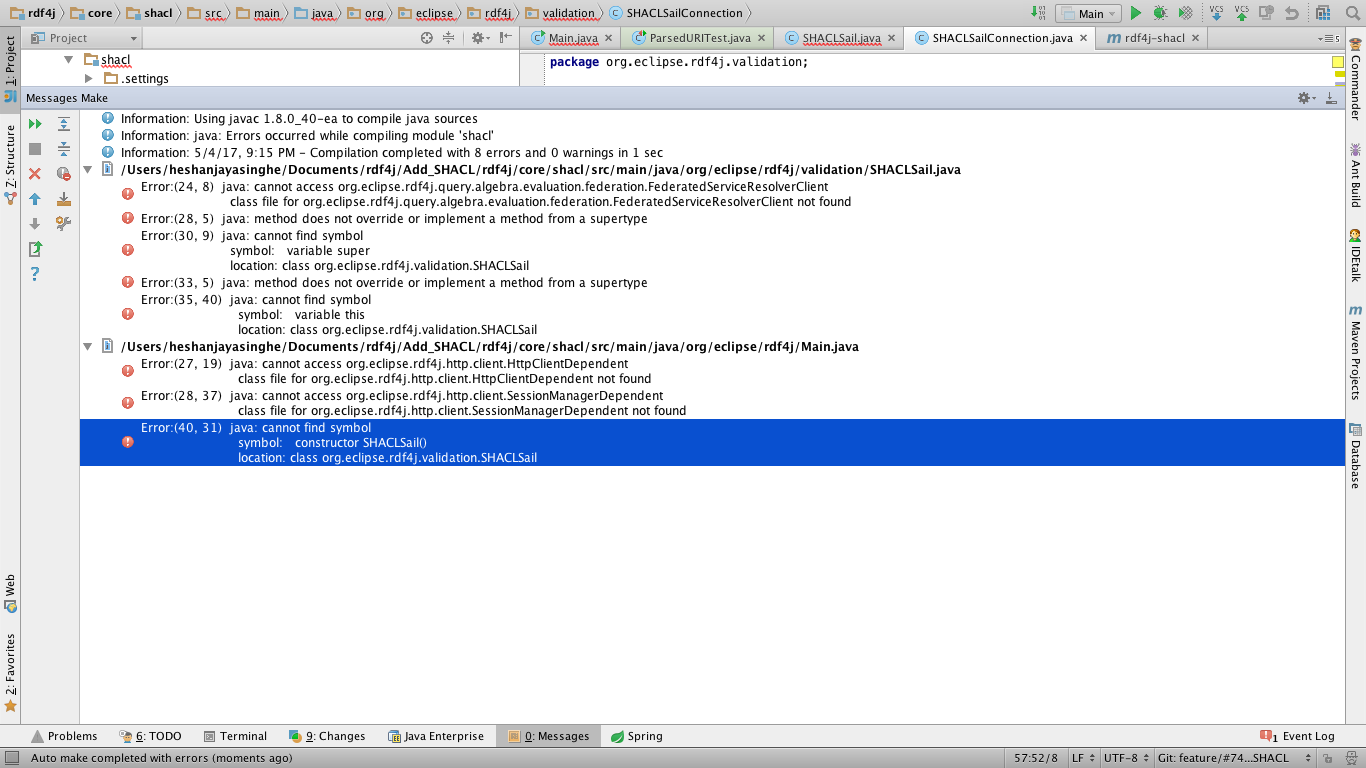
Task: Click the import-tray icon in Messages toolbar
Action: [63, 199]
